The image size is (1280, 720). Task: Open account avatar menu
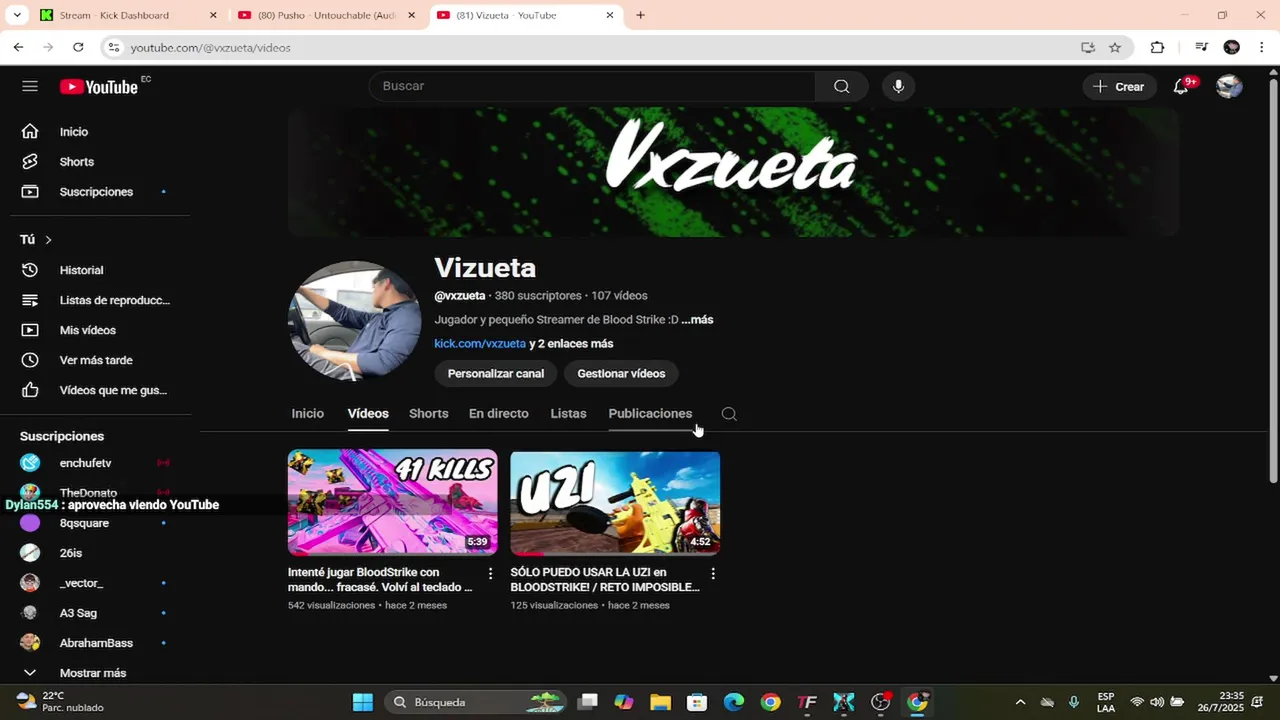1229,86
